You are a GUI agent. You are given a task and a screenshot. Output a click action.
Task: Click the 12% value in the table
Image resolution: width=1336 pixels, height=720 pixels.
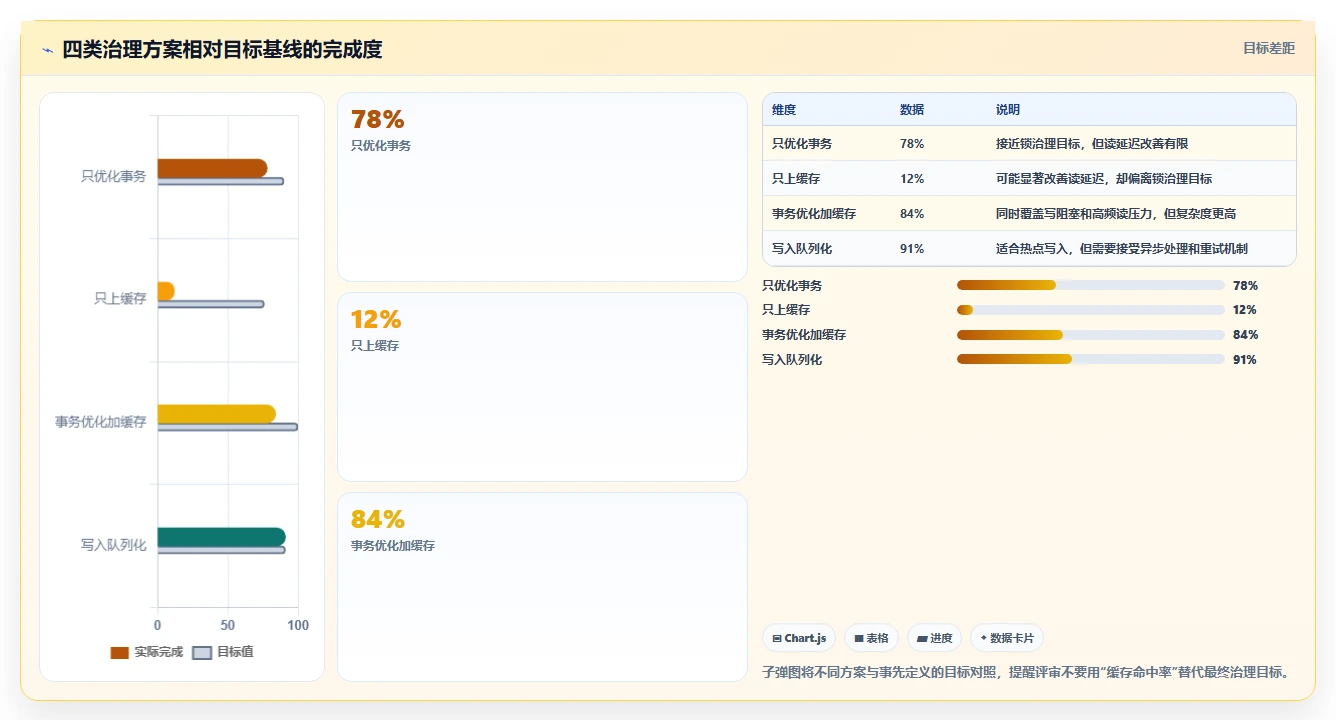coord(912,179)
